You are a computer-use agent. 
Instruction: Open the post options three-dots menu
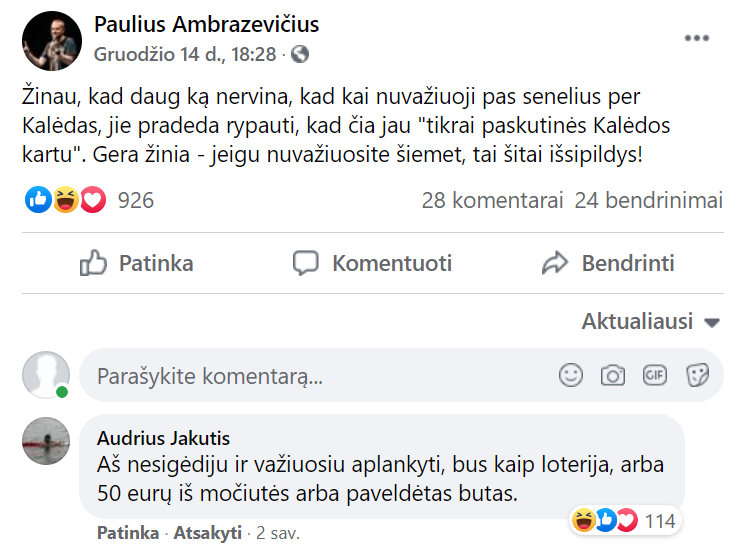[696, 39]
